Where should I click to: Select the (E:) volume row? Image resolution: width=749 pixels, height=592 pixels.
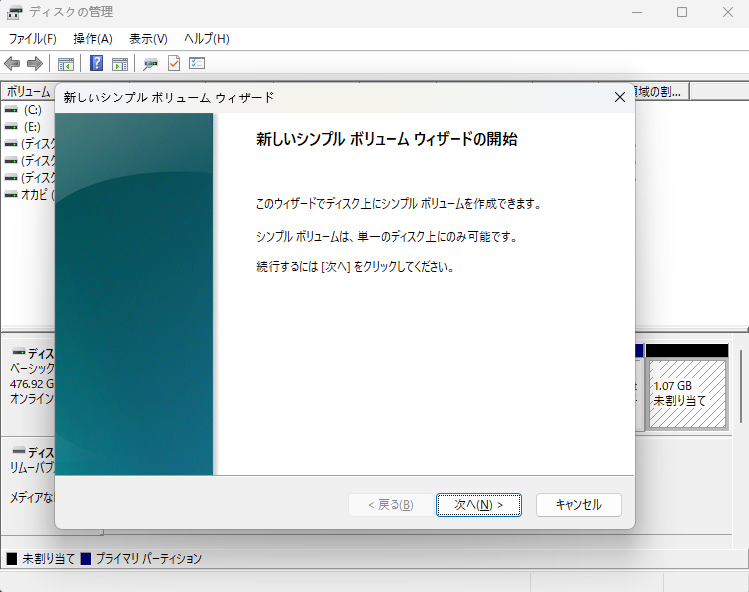(32, 127)
